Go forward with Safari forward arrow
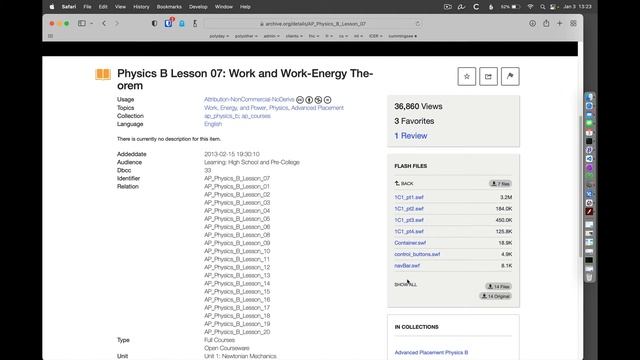Screen dimensions: 640x360 coord(117,24)
